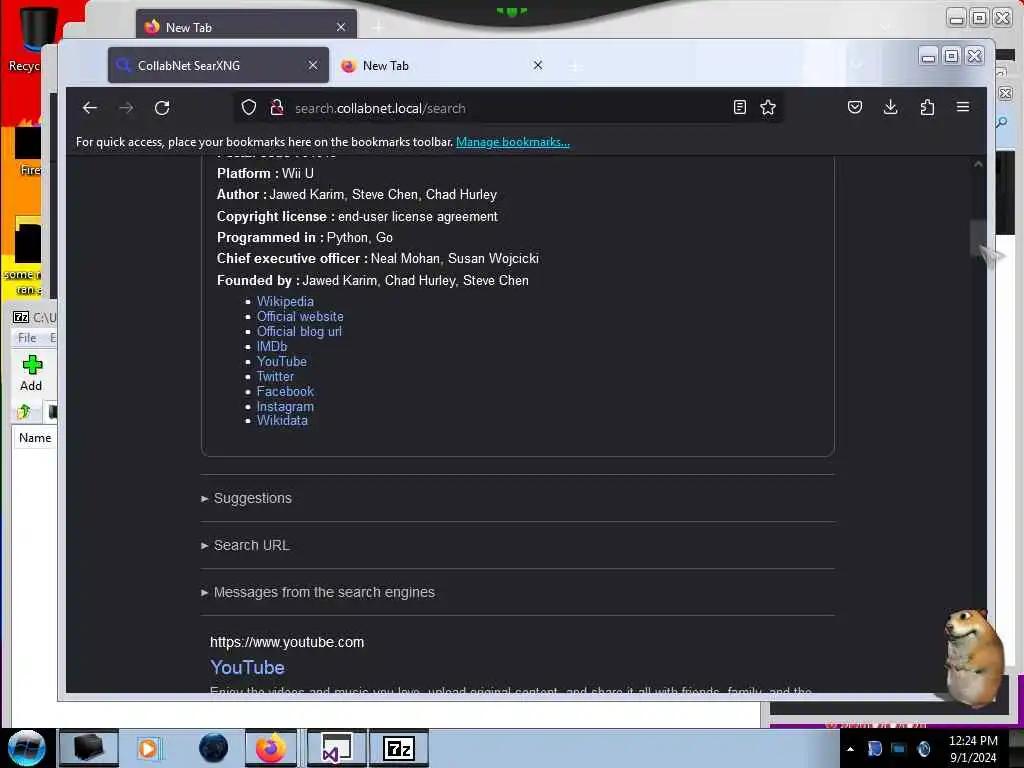The image size is (1024, 768).
Task: Open the Instagram link
Action: (x=285, y=406)
